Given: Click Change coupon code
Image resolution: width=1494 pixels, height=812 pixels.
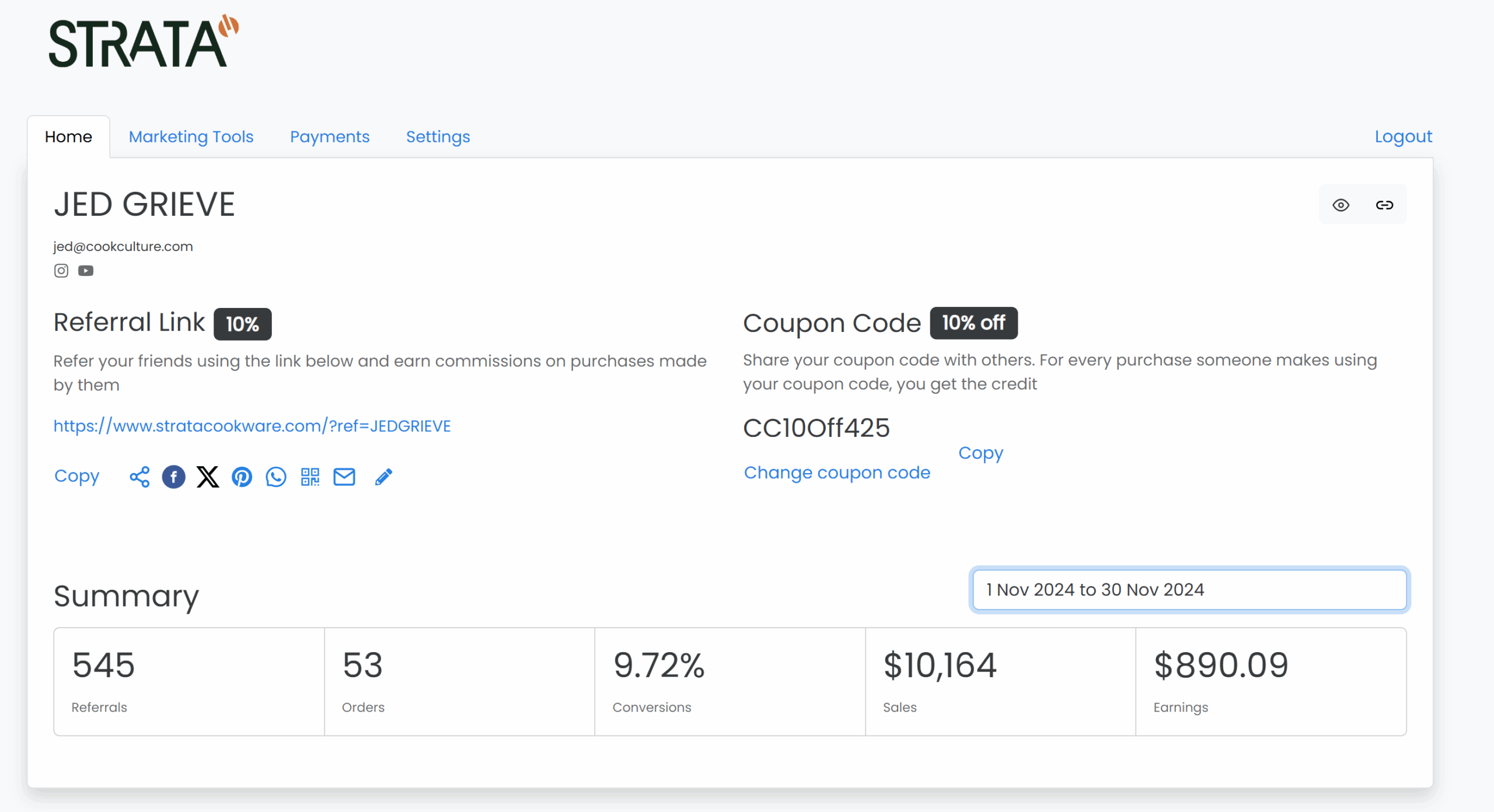Looking at the screenshot, I should coord(837,473).
